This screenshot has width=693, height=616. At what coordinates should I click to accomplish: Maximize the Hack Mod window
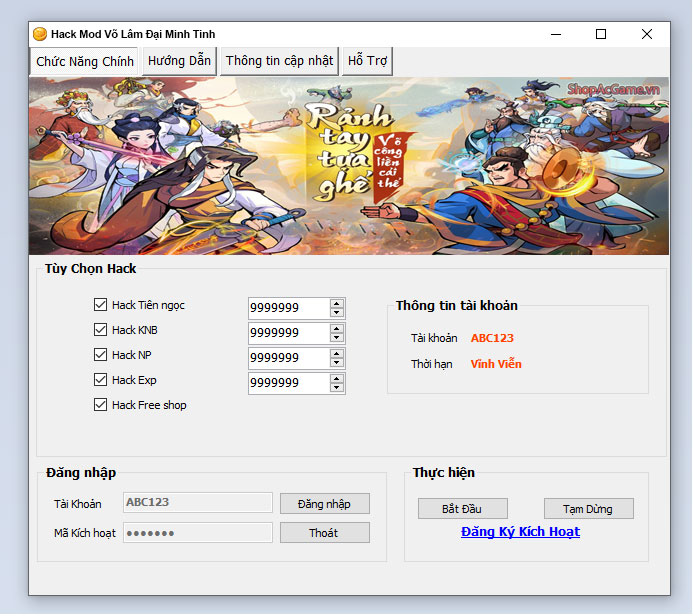point(601,34)
